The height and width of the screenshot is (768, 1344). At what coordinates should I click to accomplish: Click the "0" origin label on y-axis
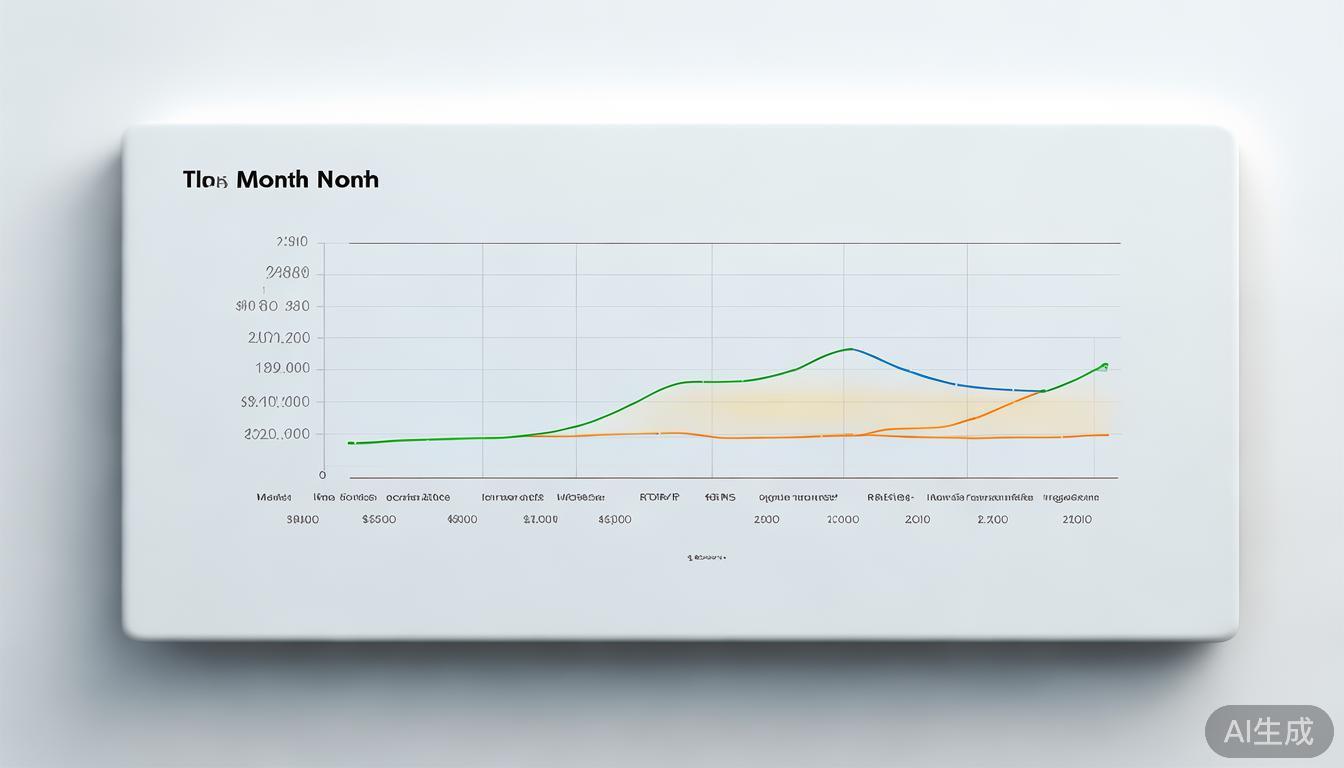pos(322,475)
